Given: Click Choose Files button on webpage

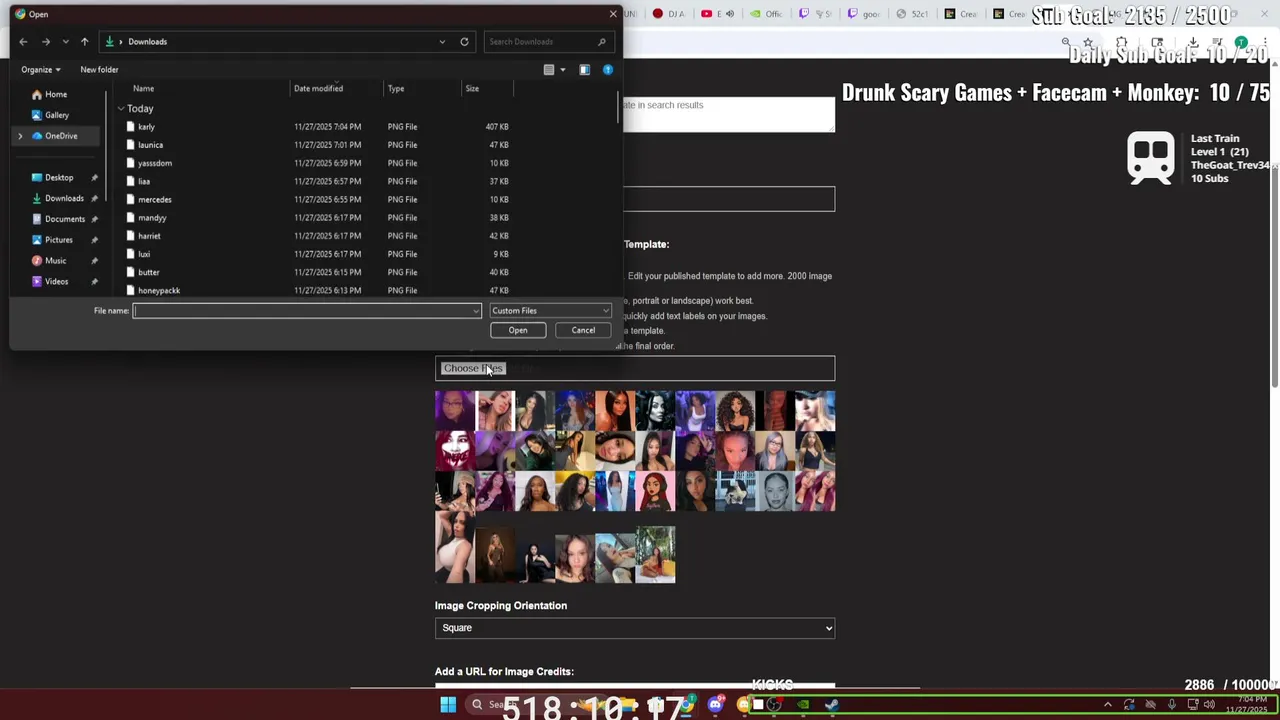Looking at the screenshot, I should coord(474,368).
